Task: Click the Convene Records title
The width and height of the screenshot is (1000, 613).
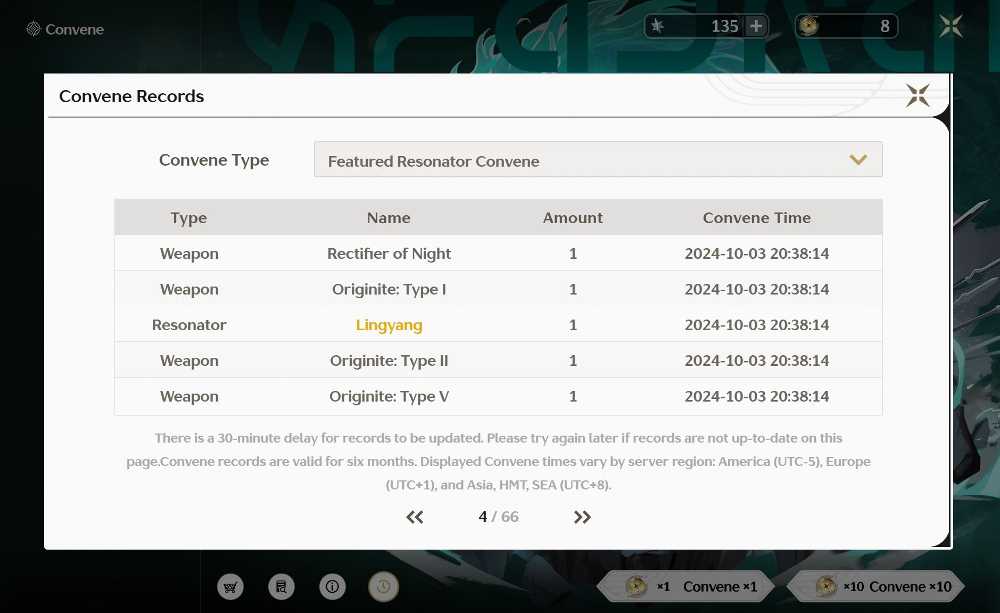Action: (131, 96)
